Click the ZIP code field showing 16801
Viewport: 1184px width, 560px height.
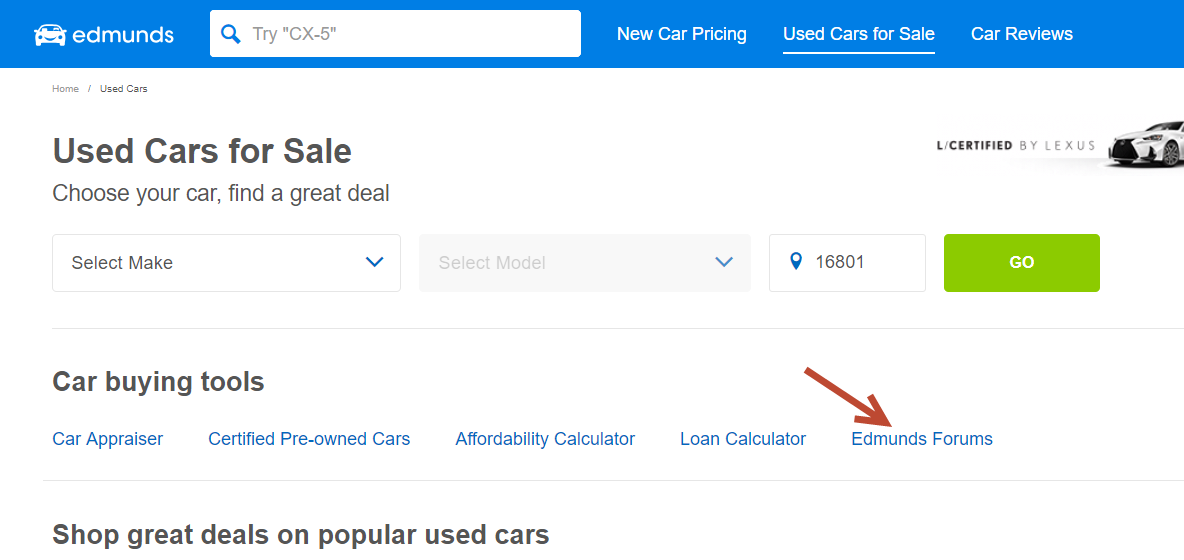coord(847,263)
